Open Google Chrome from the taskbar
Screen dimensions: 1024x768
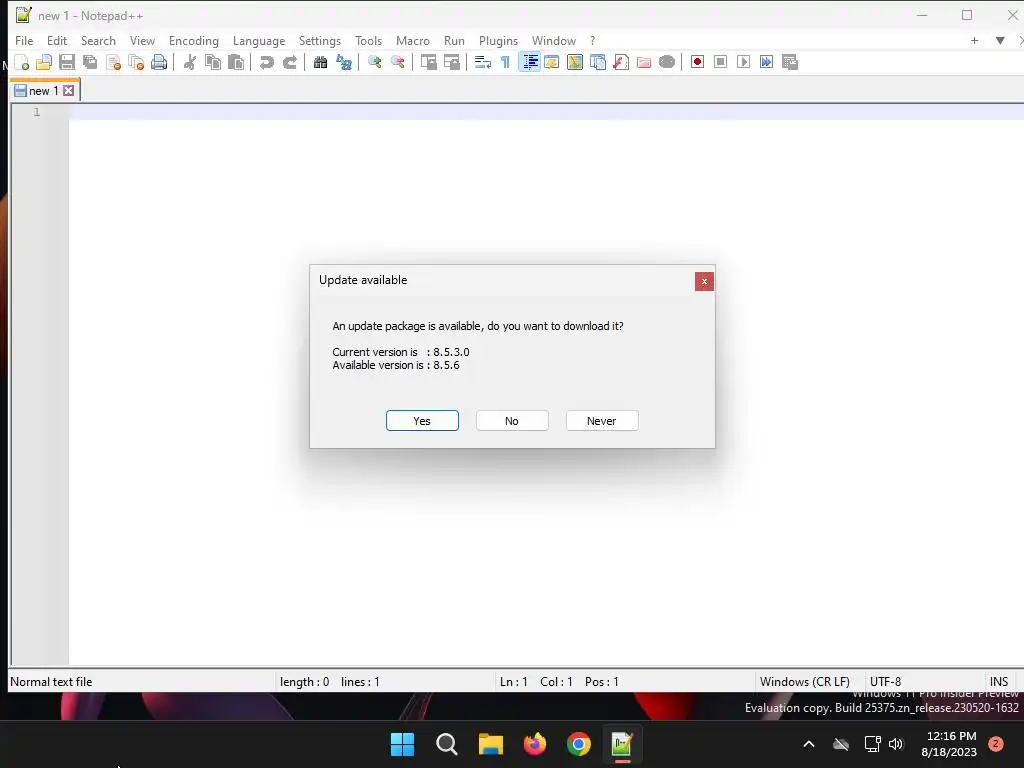(579, 744)
